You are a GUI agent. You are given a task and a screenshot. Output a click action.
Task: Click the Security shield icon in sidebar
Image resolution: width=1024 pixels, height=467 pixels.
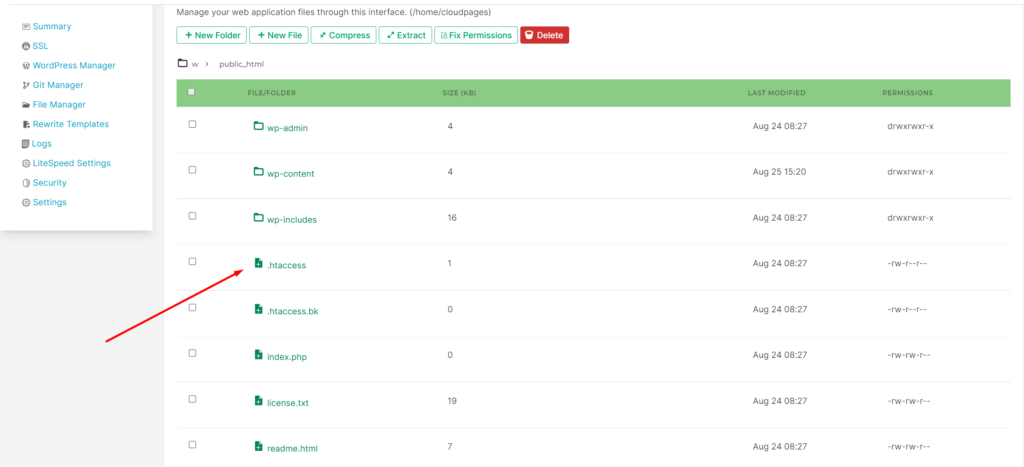point(26,183)
